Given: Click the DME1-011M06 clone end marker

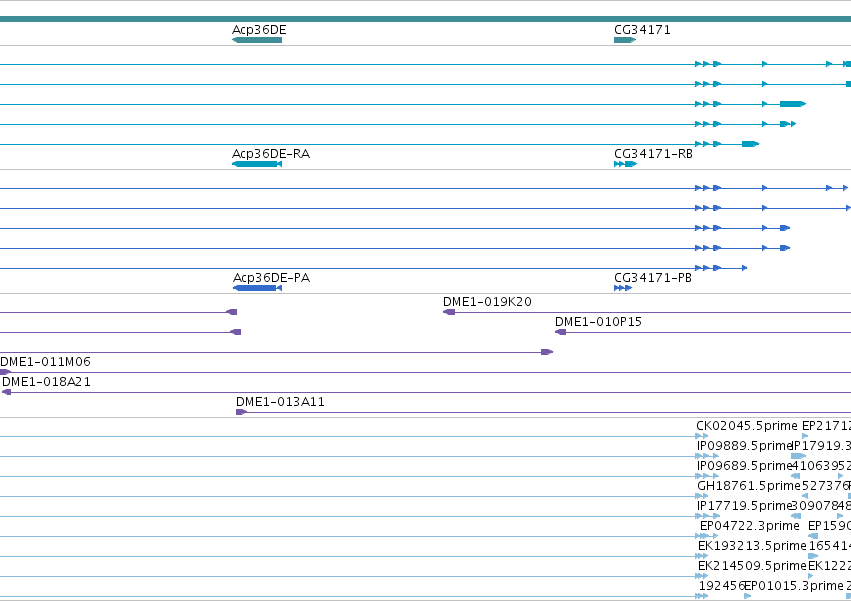Looking at the screenshot, I should 5,372.
